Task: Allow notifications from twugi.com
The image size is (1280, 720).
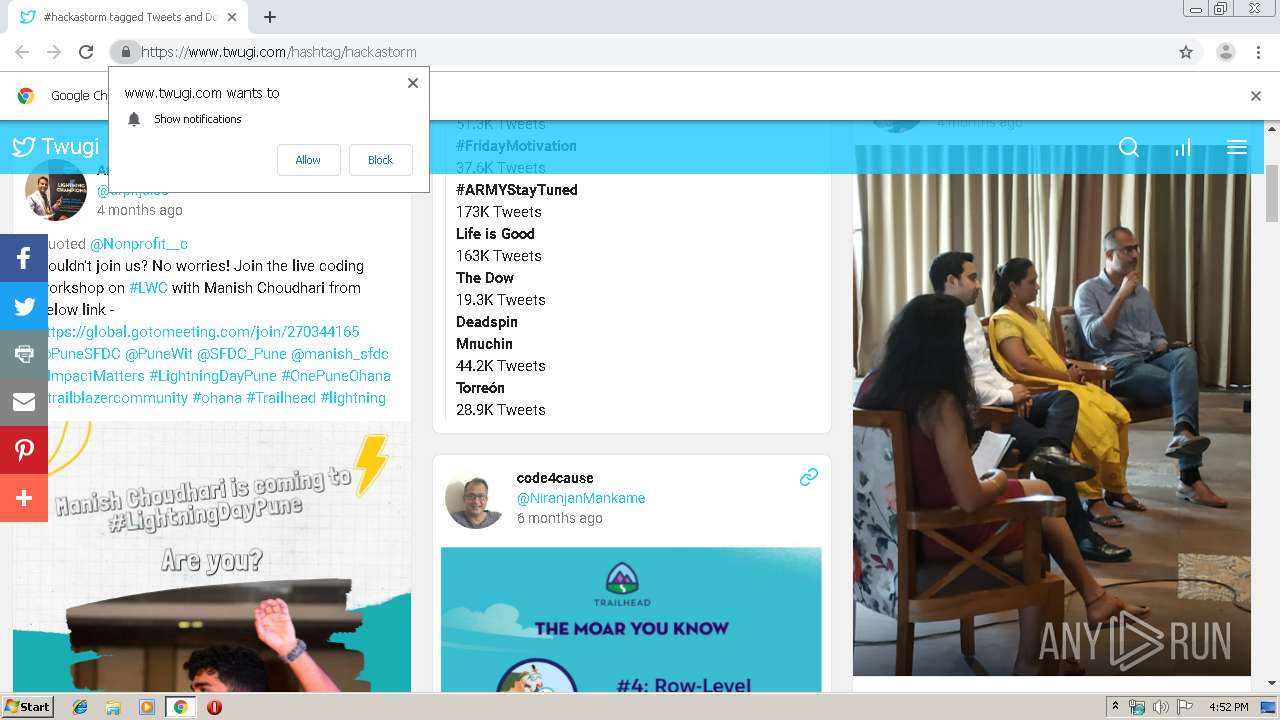Action: pos(308,160)
